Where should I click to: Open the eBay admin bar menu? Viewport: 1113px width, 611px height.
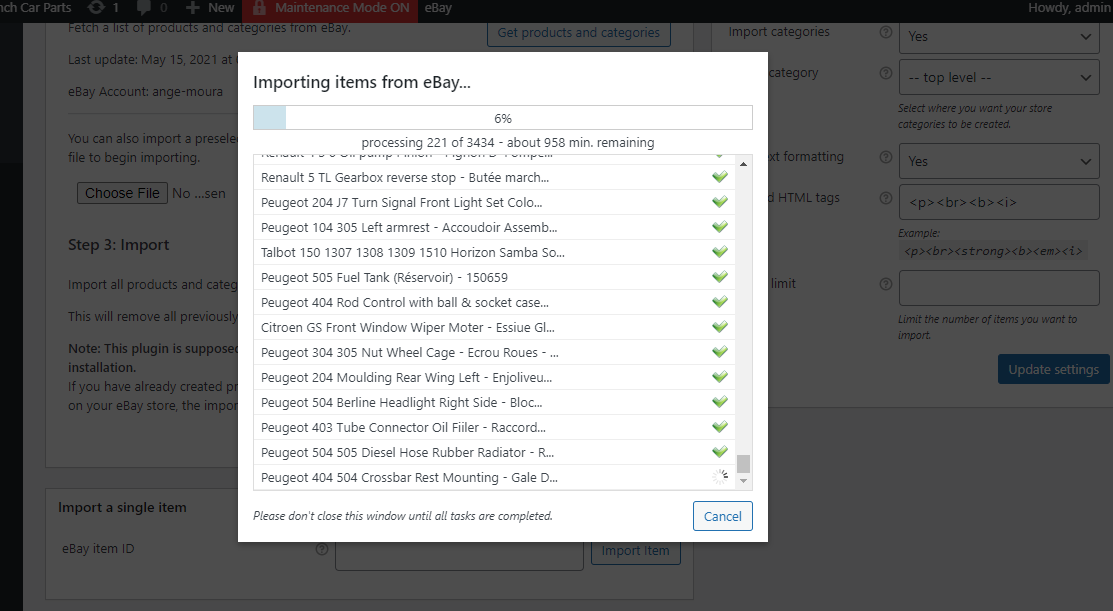pos(438,8)
